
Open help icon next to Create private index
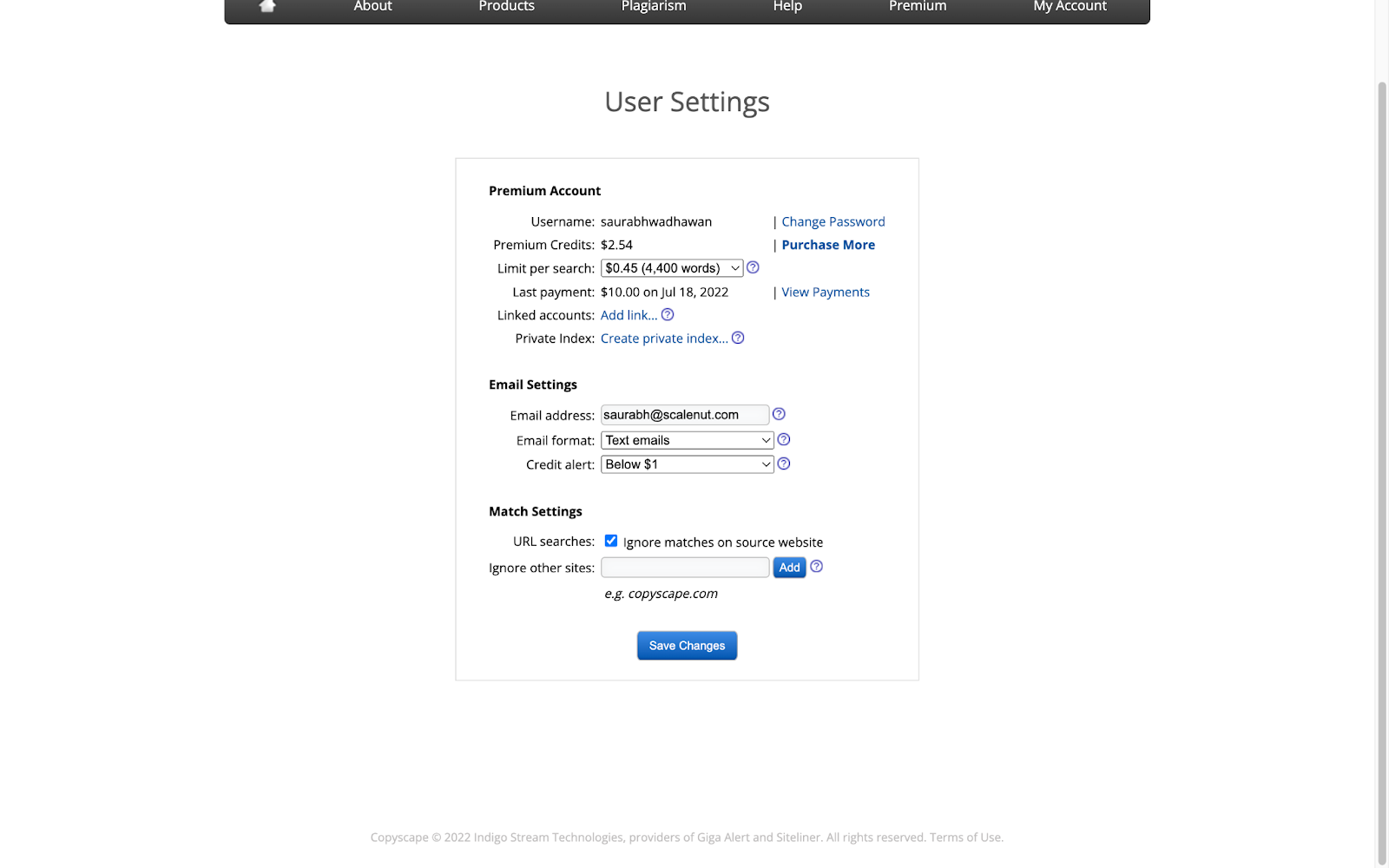(738, 338)
